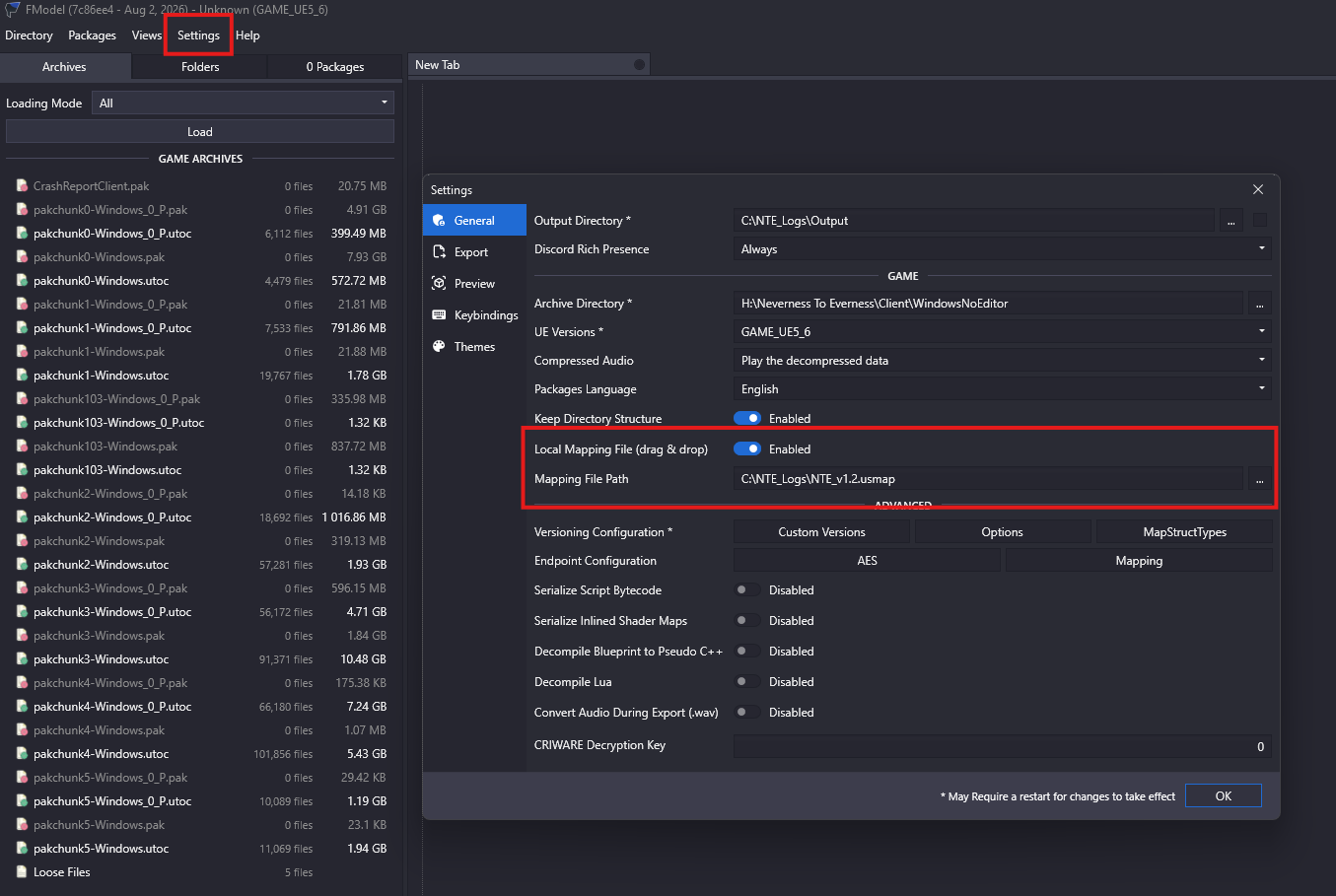Open the Settings menu
This screenshot has height=896, width=1336.
pyautogui.click(x=198, y=35)
